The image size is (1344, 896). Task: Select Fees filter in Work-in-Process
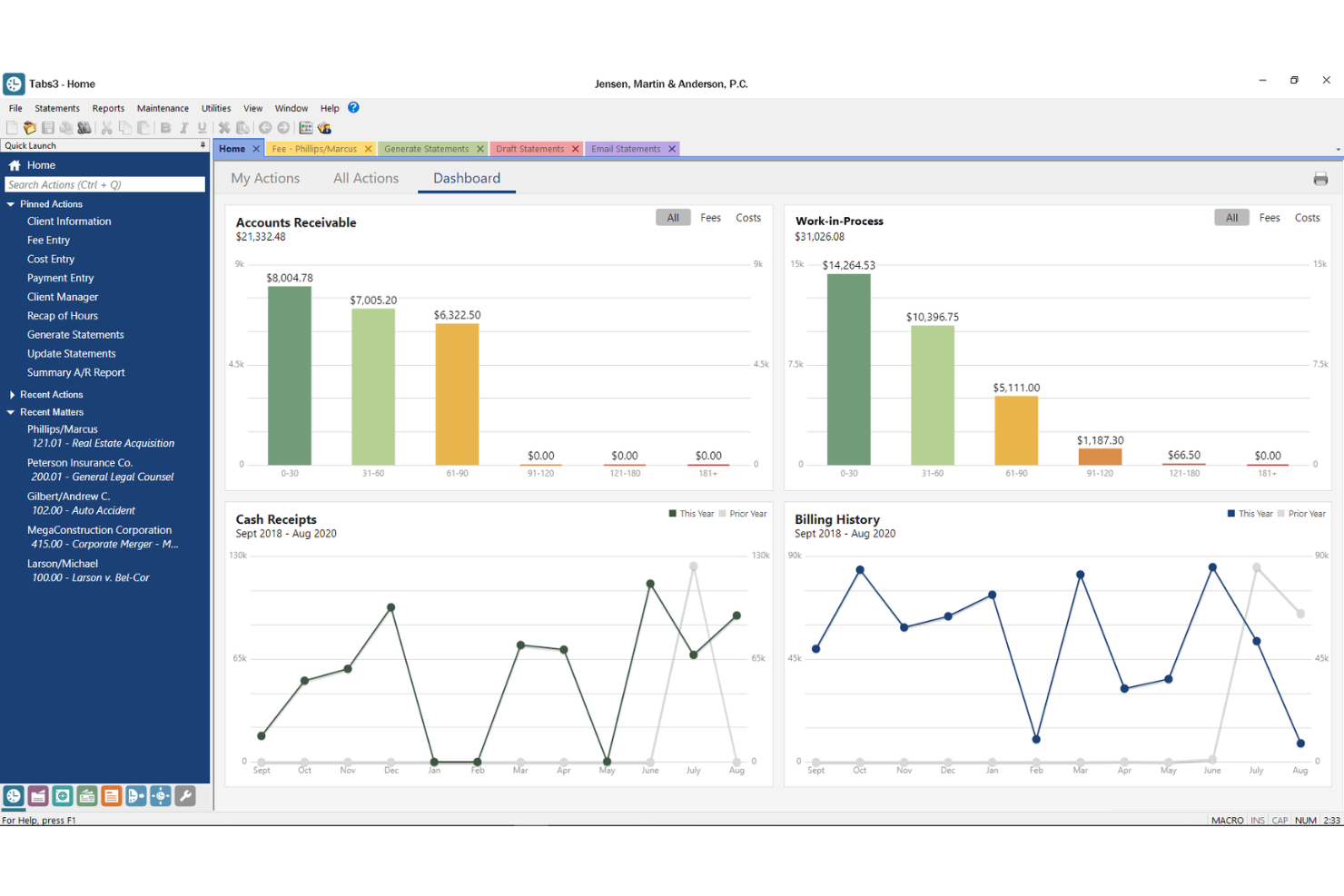pyautogui.click(x=1270, y=218)
